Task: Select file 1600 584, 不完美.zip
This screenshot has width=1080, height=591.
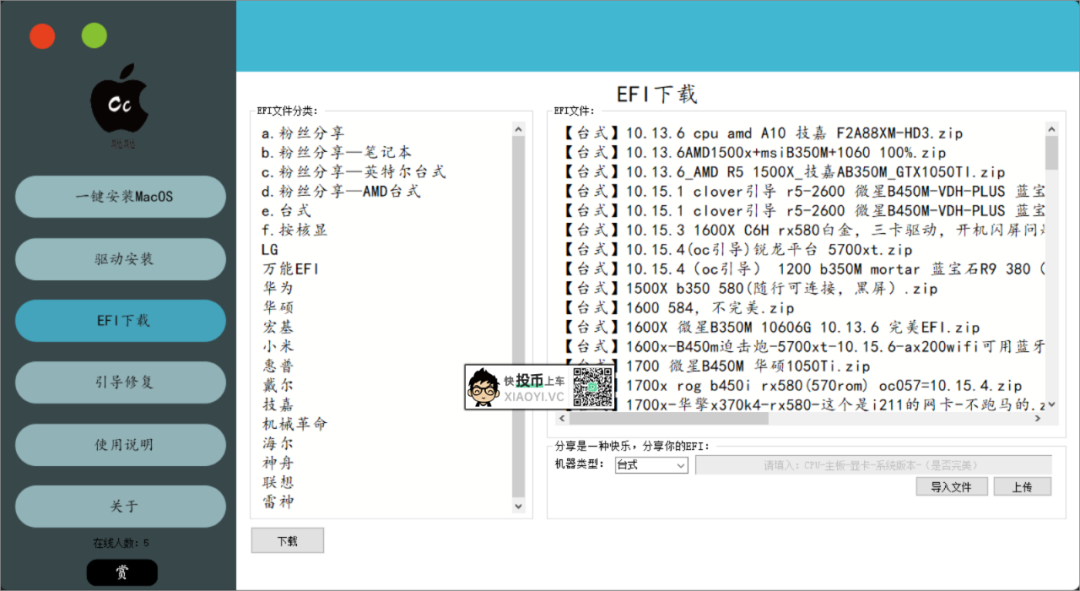Action: coord(678,308)
